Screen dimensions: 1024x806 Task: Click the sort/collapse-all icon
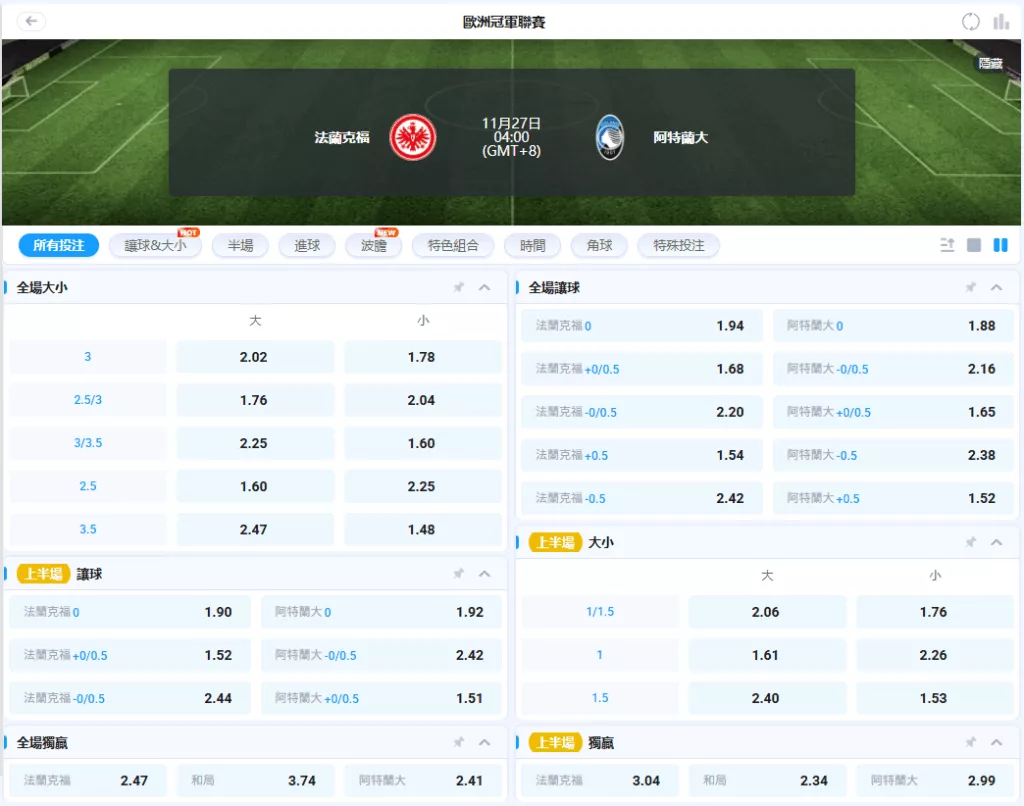point(947,245)
